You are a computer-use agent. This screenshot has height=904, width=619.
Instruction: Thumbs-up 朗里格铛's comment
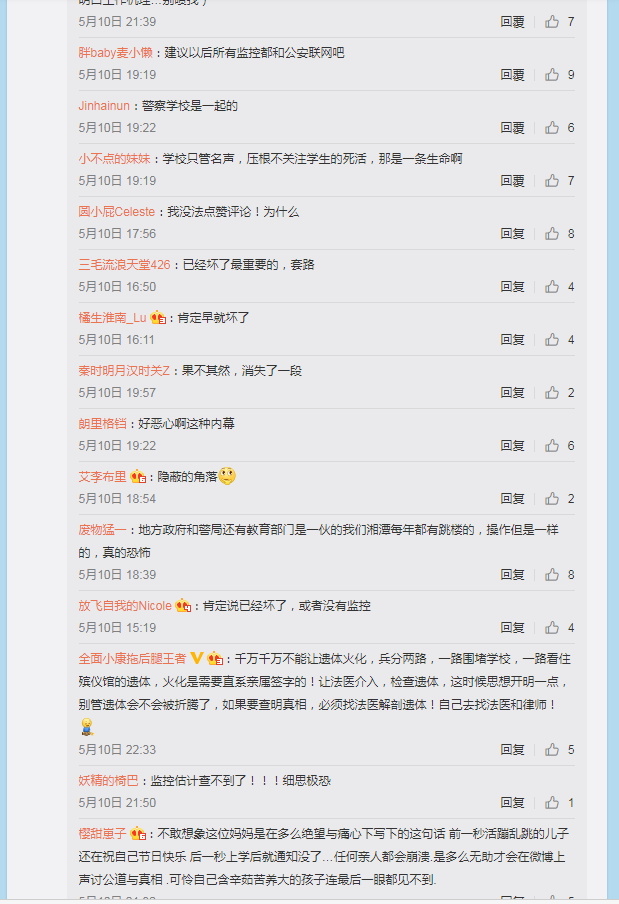click(x=552, y=446)
